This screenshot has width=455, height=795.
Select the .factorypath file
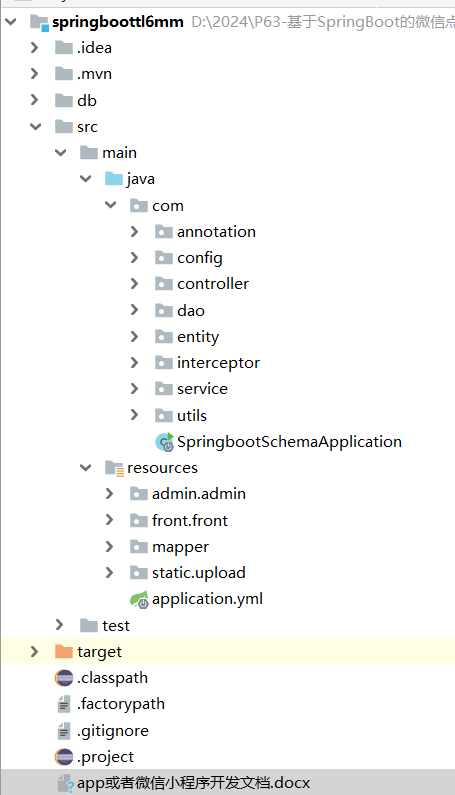coord(121,704)
